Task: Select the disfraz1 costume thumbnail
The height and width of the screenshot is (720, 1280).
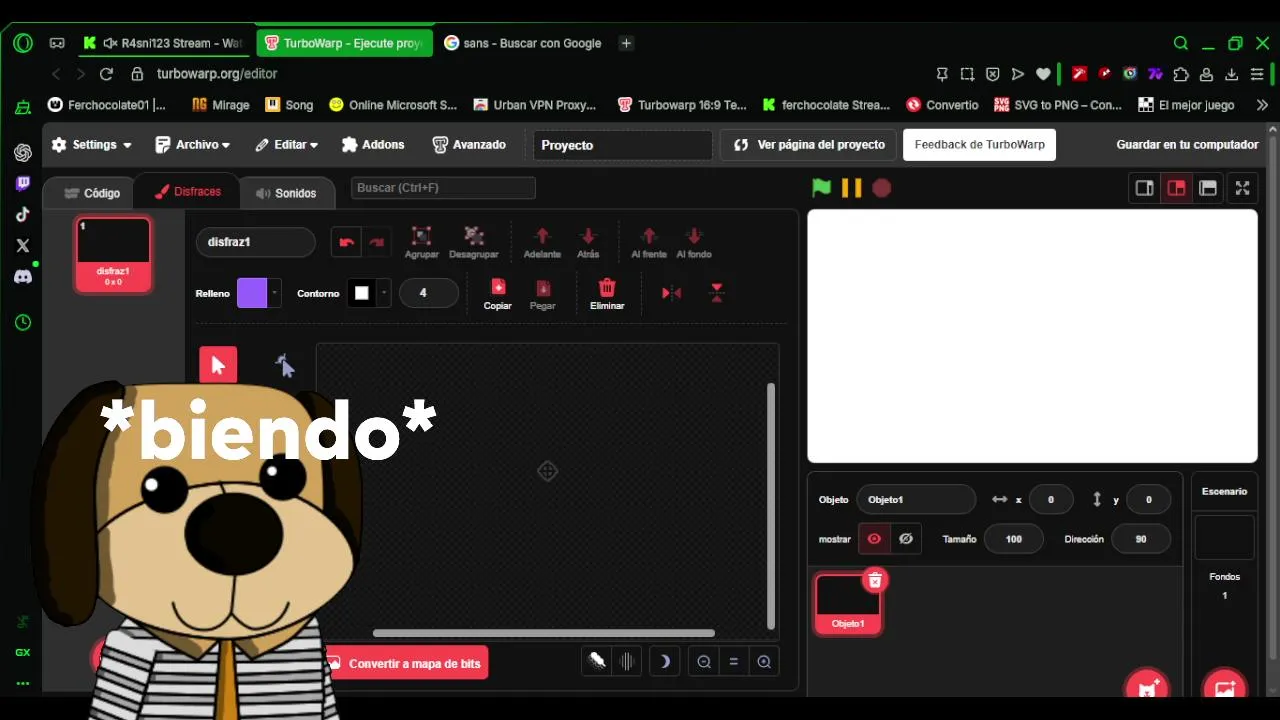Action: (113, 255)
